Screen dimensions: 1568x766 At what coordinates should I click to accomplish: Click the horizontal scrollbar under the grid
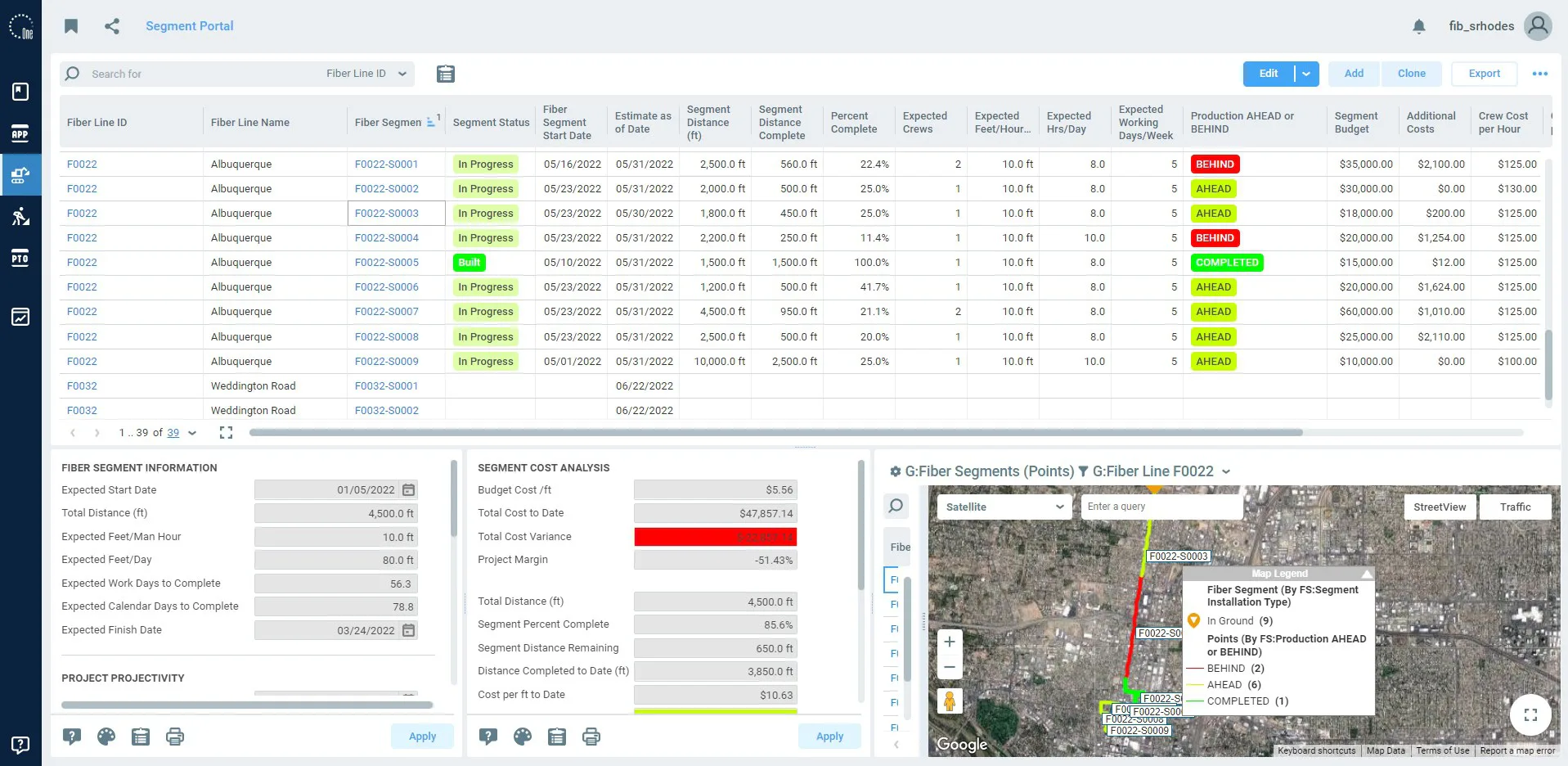click(x=775, y=432)
